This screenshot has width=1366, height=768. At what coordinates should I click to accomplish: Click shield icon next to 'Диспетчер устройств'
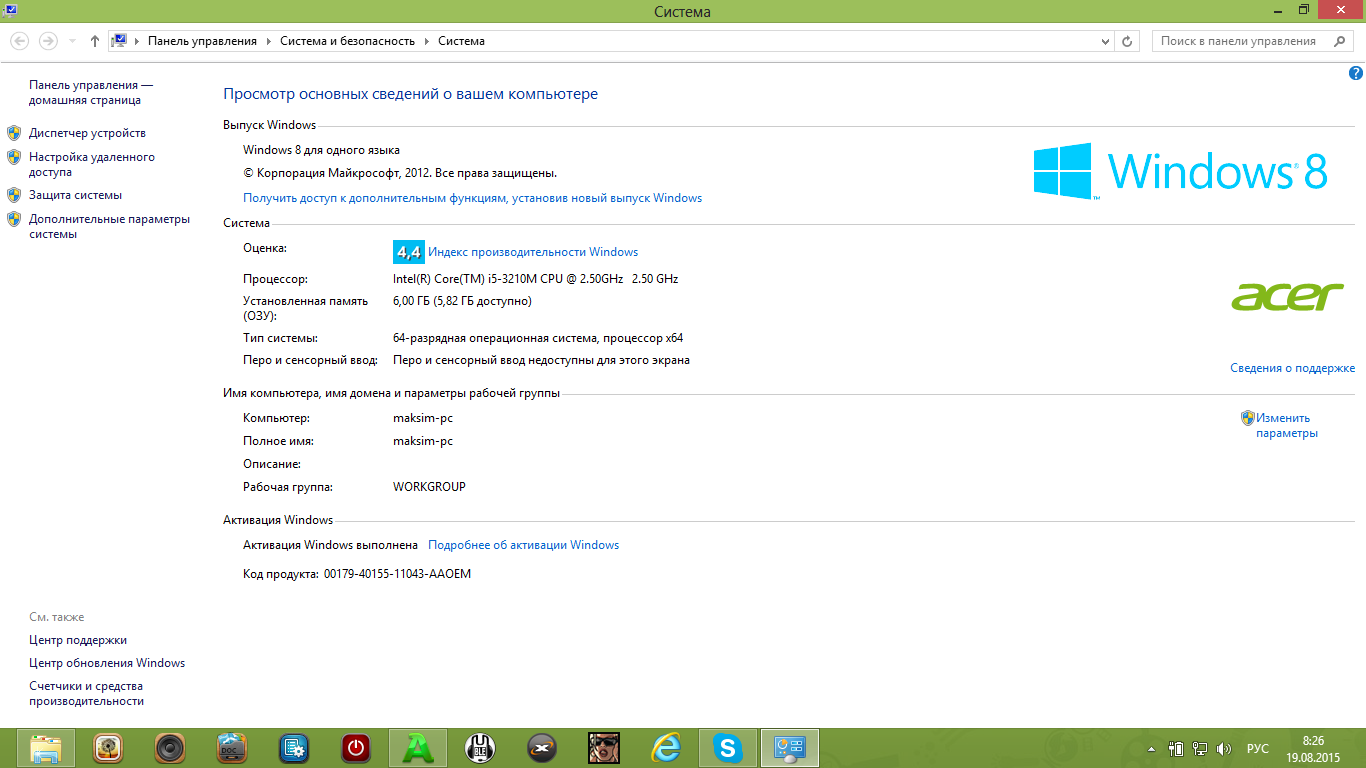point(14,133)
